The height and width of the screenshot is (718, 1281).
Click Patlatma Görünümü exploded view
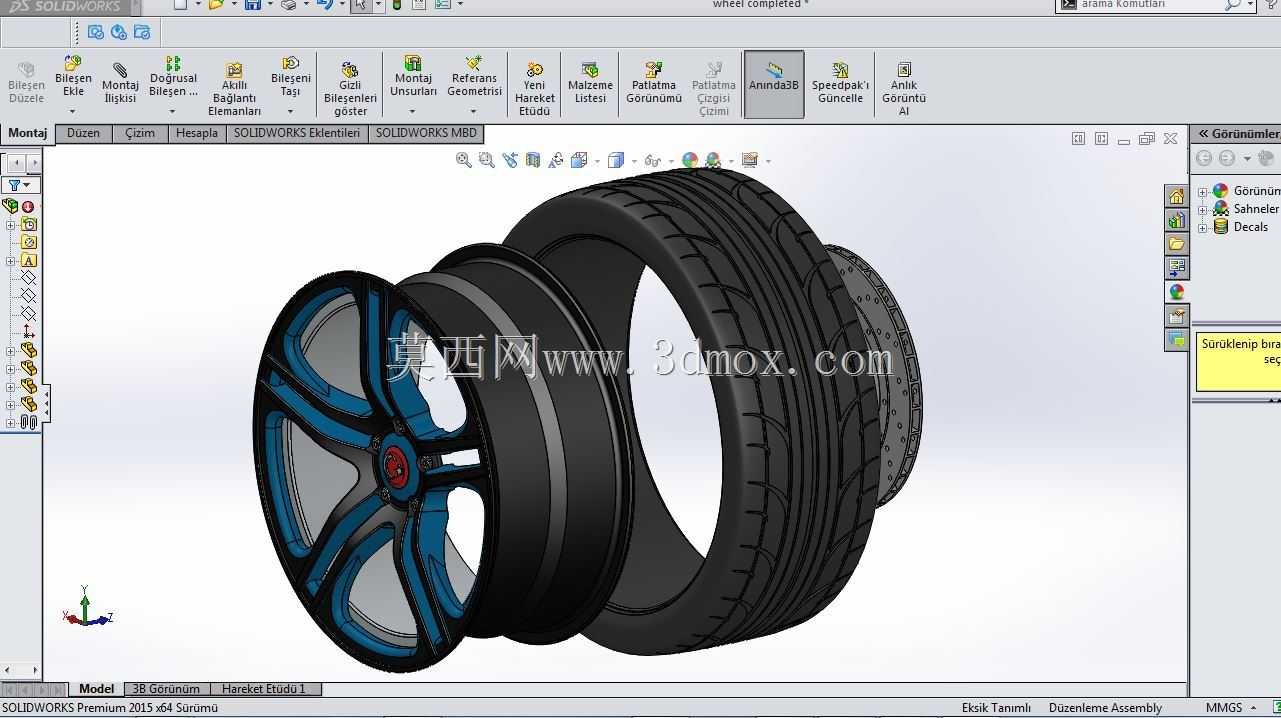click(x=654, y=83)
